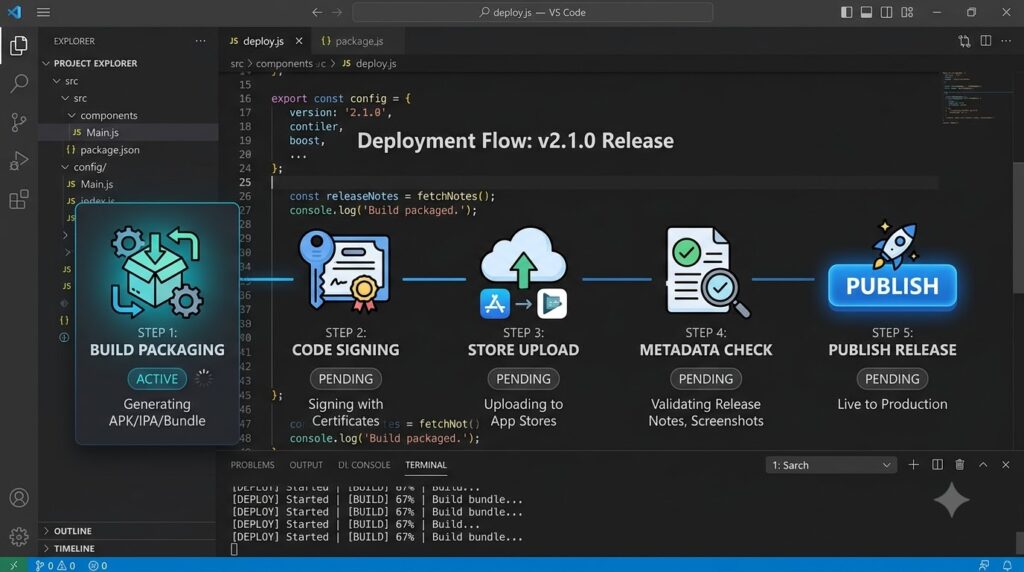Collapse the components folder
Screen dimensions: 1024x572
[72, 115]
